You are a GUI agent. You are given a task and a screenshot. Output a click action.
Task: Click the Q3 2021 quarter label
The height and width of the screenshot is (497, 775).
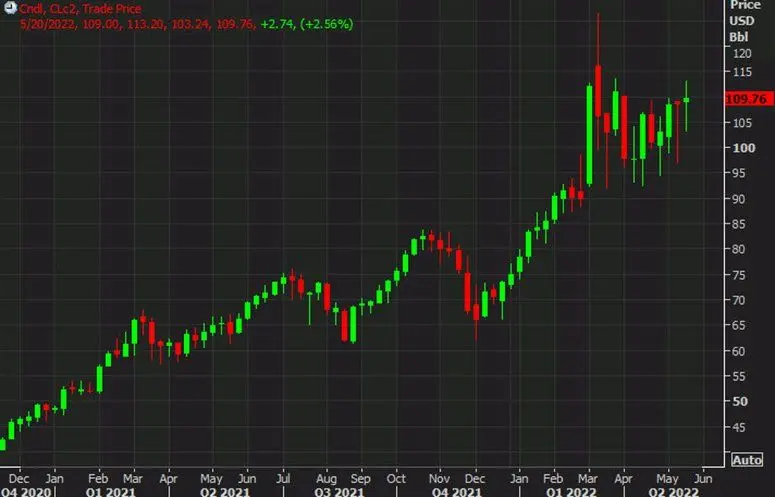click(340, 491)
